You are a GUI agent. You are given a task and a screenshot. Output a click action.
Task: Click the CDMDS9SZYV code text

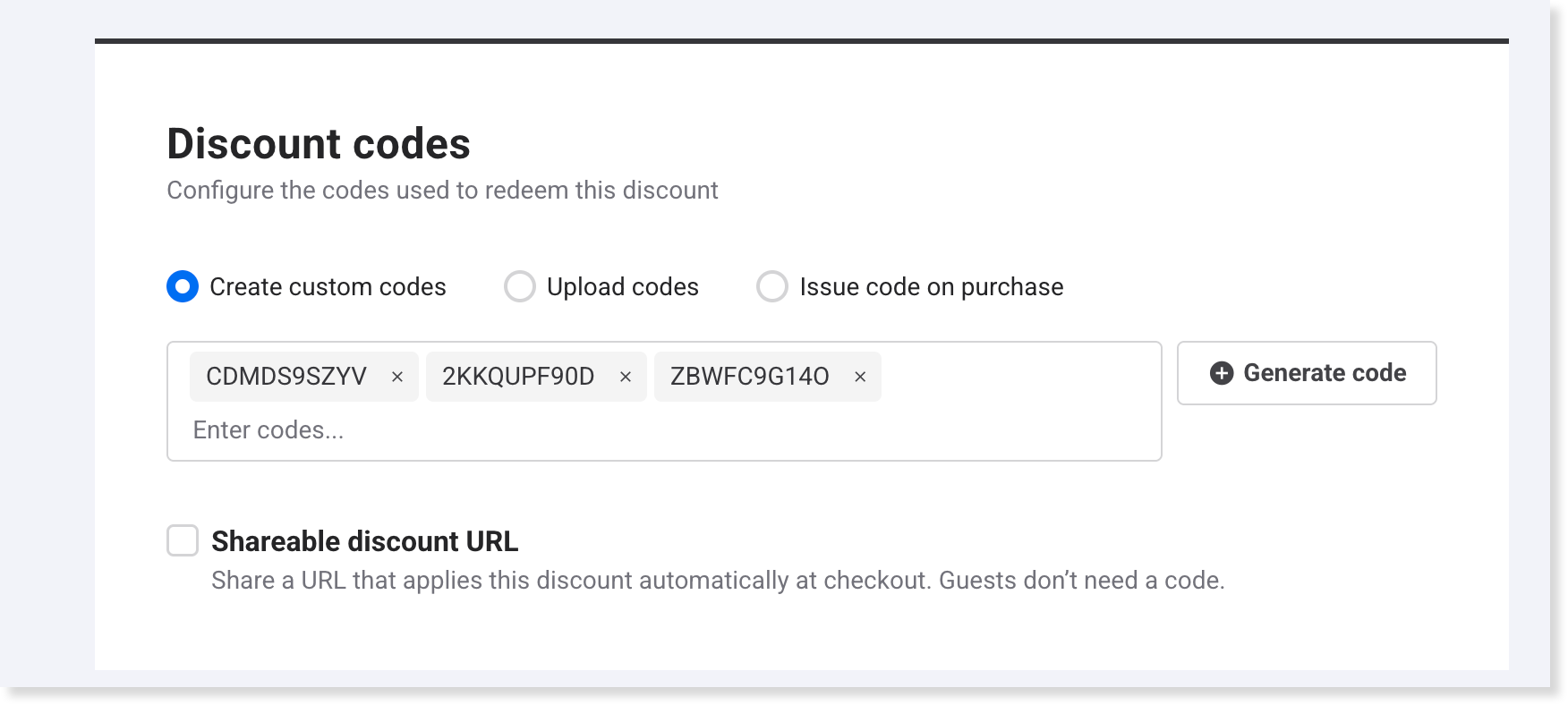click(286, 377)
